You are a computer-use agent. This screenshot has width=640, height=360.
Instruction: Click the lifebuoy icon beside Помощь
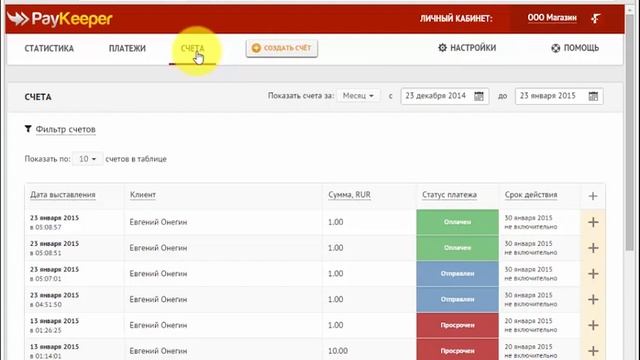556,48
